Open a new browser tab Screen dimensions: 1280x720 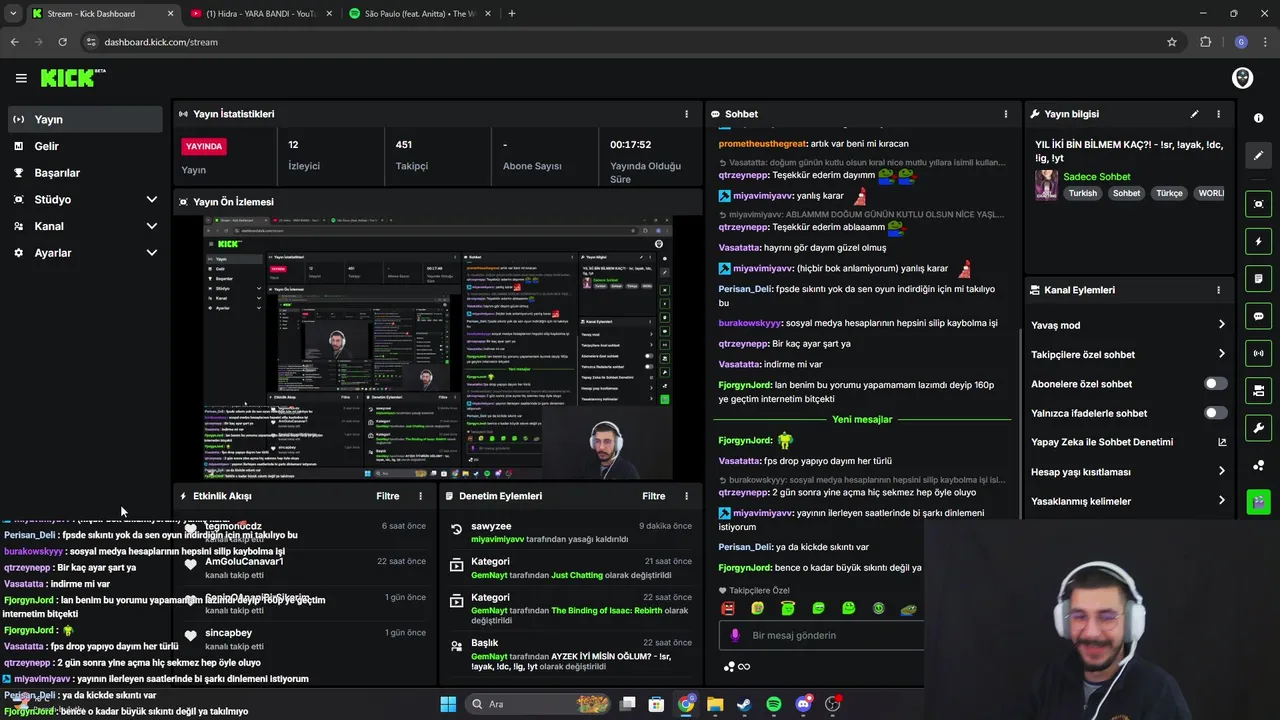[x=512, y=14]
